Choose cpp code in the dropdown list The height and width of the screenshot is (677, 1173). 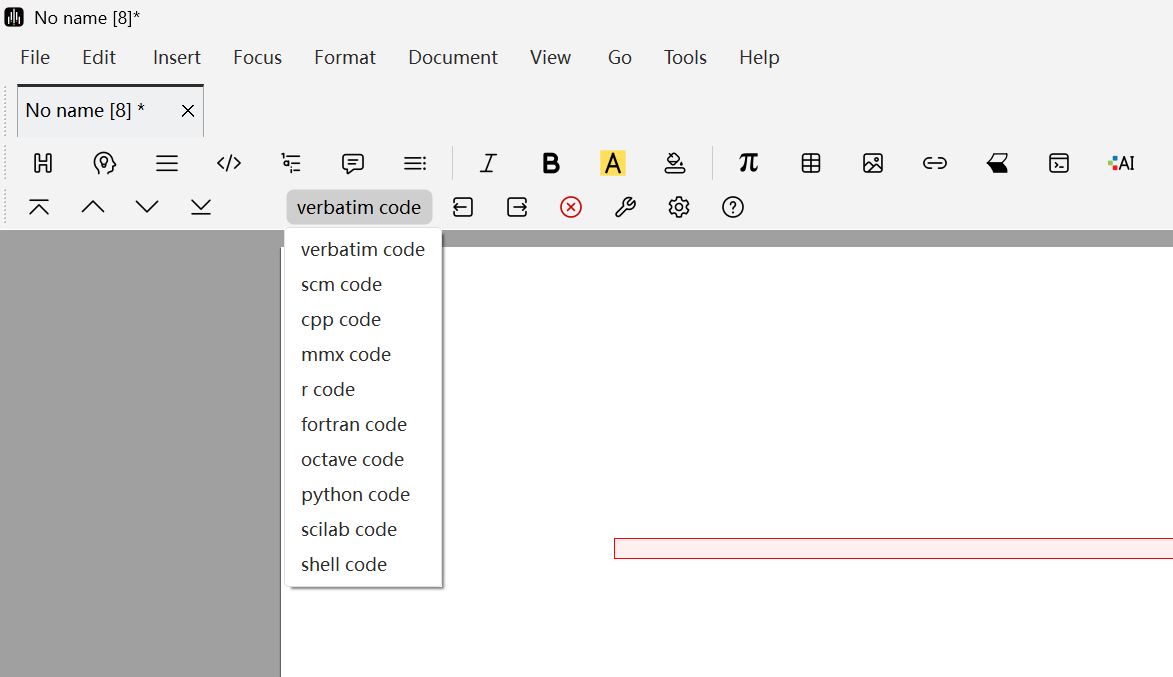[341, 319]
